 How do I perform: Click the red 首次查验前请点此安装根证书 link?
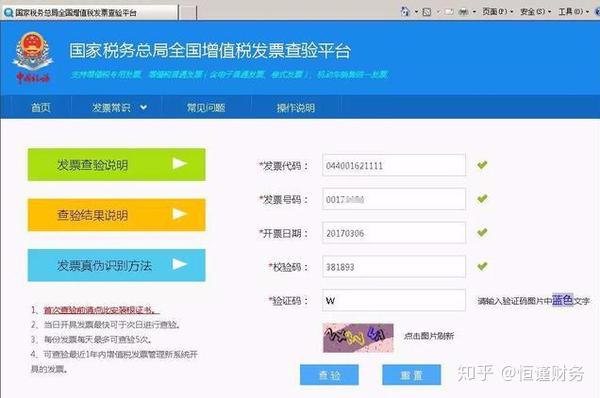[x=101, y=310]
